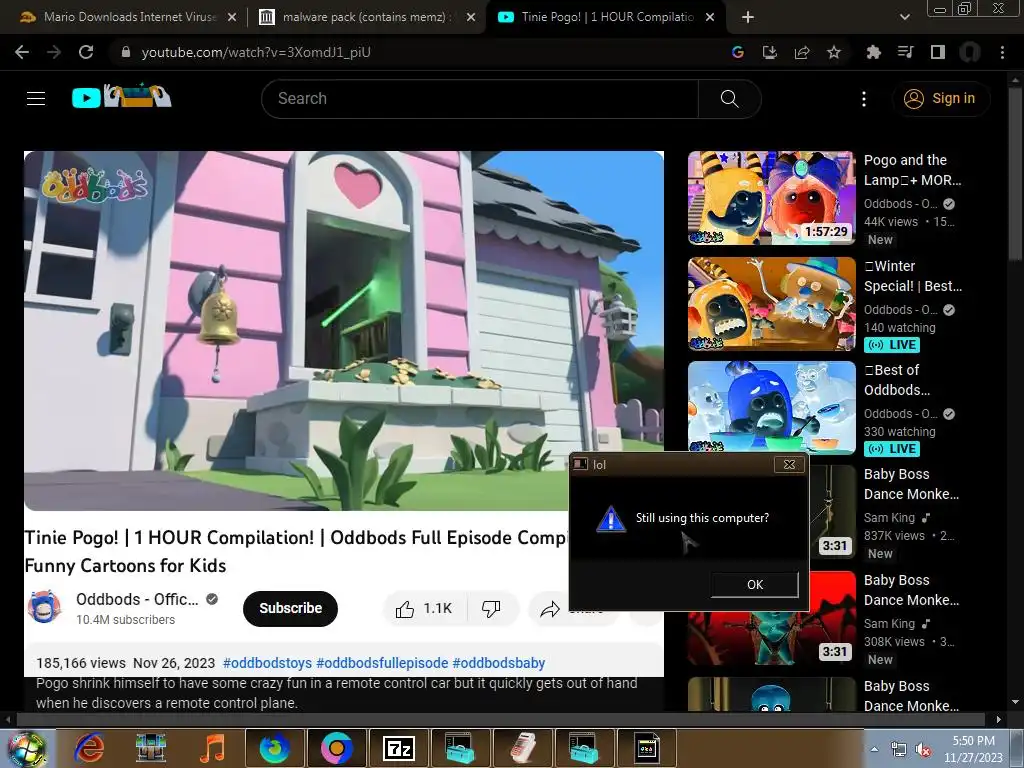Open Google icon in address bar
This screenshot has width=1024, height=768.
[738, 52]
